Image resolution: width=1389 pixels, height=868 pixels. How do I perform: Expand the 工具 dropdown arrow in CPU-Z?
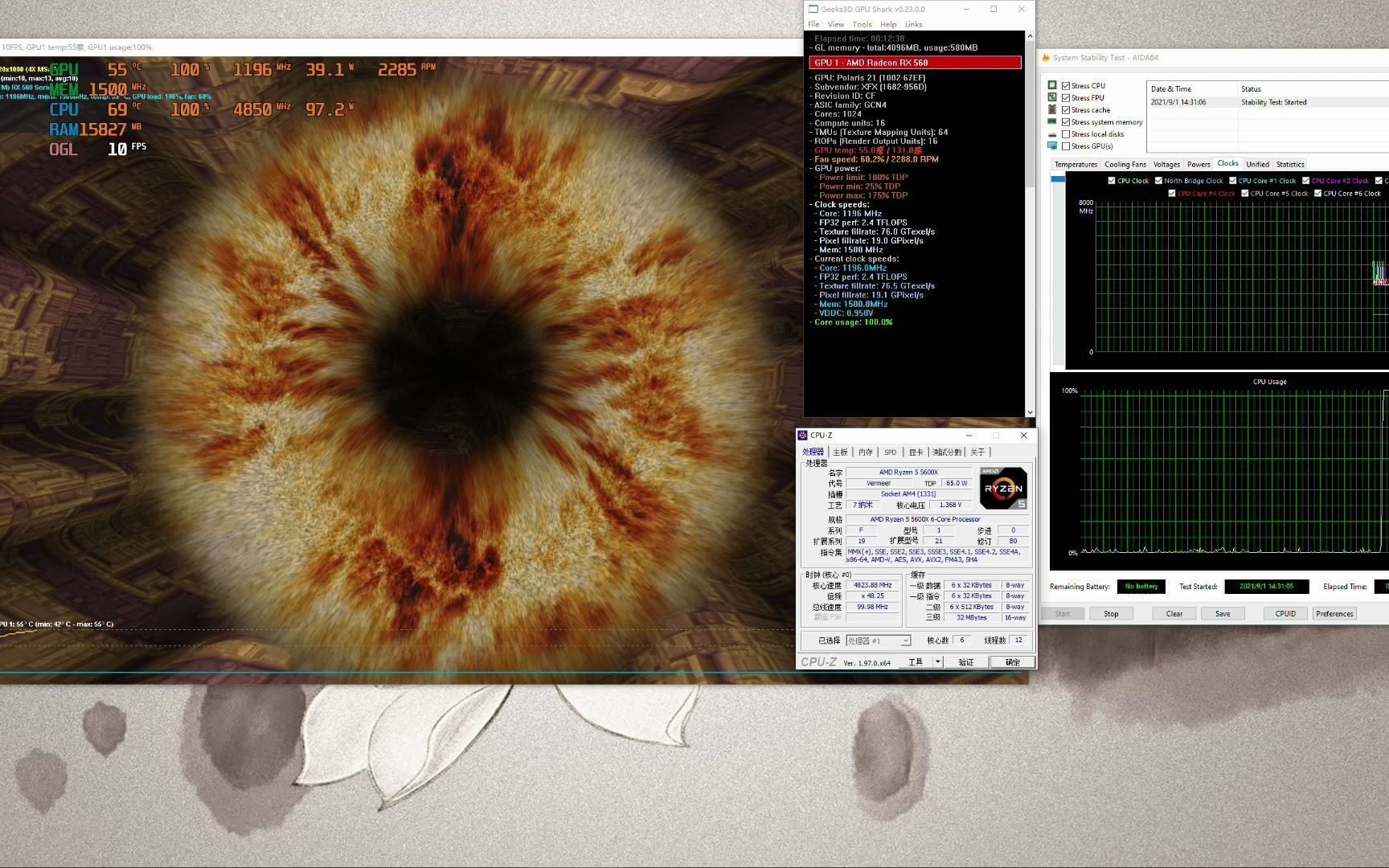[937, 661]
